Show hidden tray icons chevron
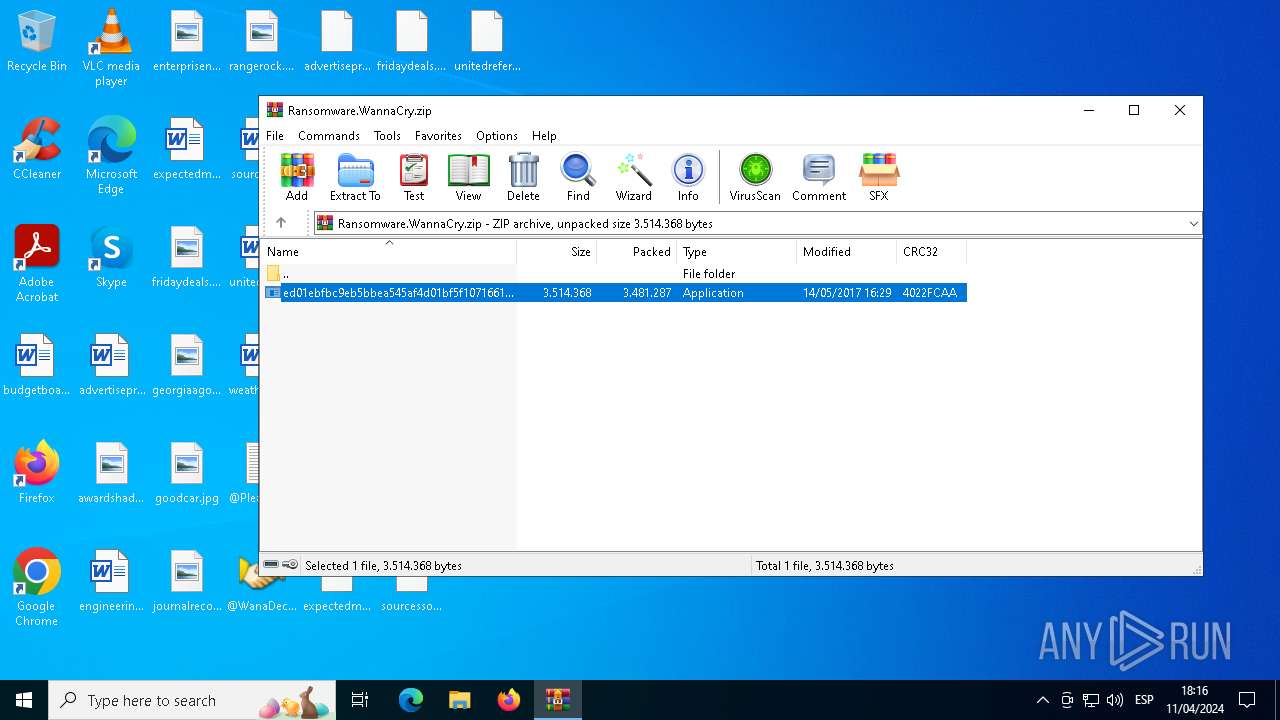Image resolution: width=1280 pixels, height=720 pixels. [1042, 700]
